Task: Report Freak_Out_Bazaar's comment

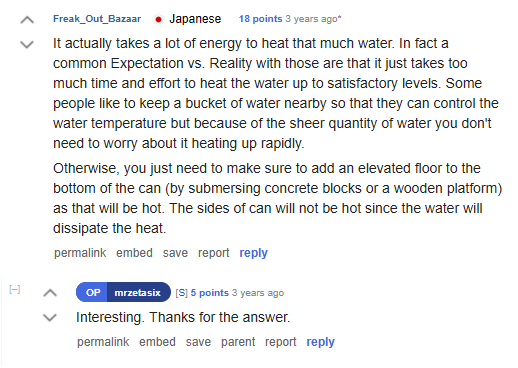Action: [214, 253]
